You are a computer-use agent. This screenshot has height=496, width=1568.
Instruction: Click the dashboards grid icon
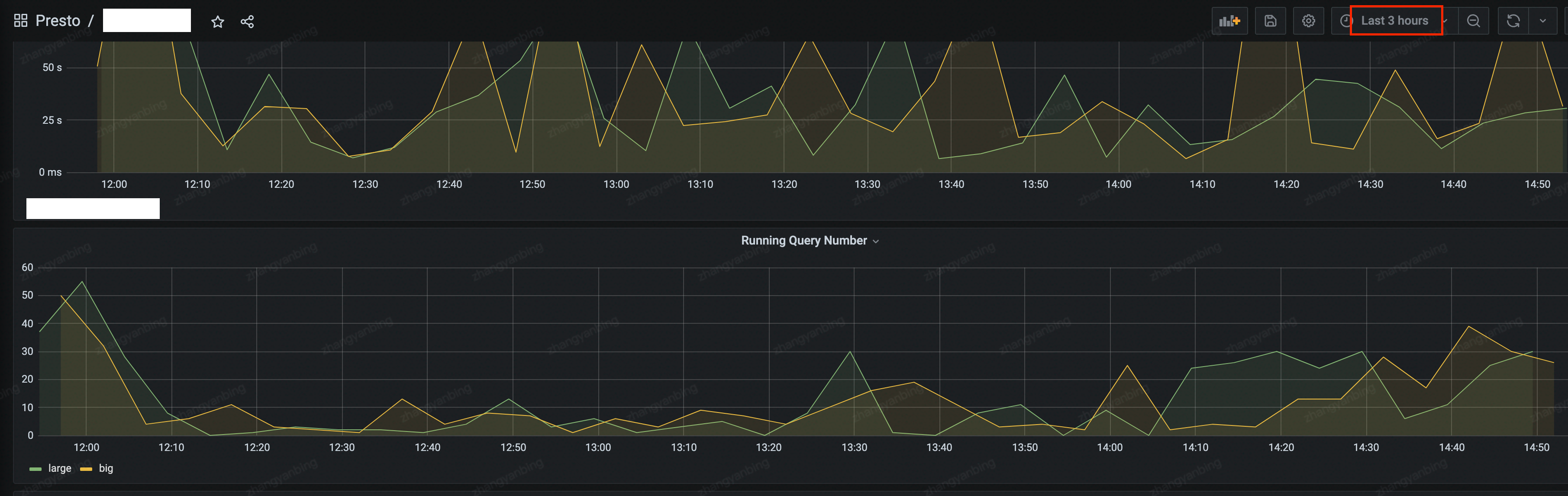[x=21, y=21]
